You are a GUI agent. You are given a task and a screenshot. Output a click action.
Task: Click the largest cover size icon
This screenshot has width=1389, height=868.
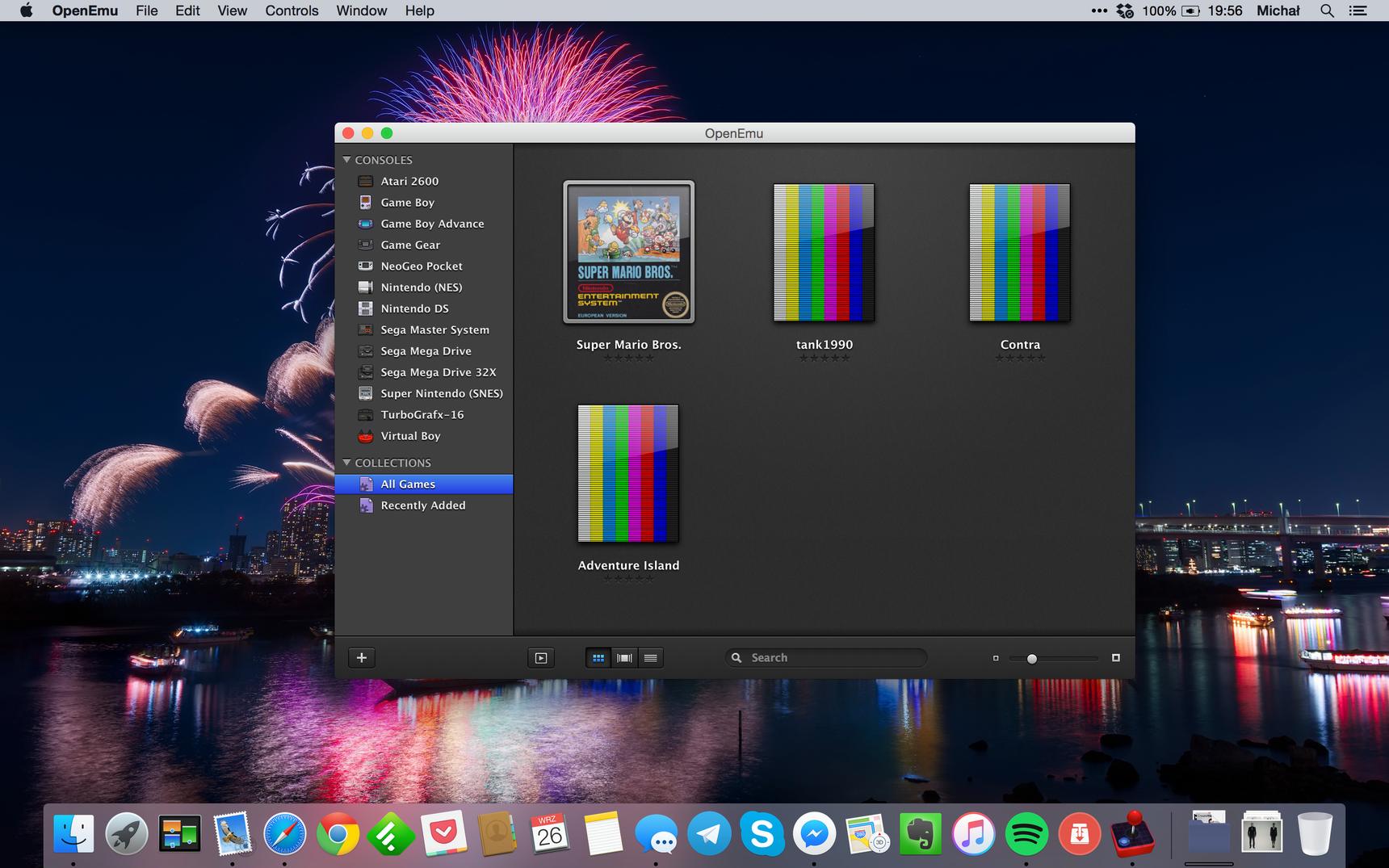[x=1116, y=658]
